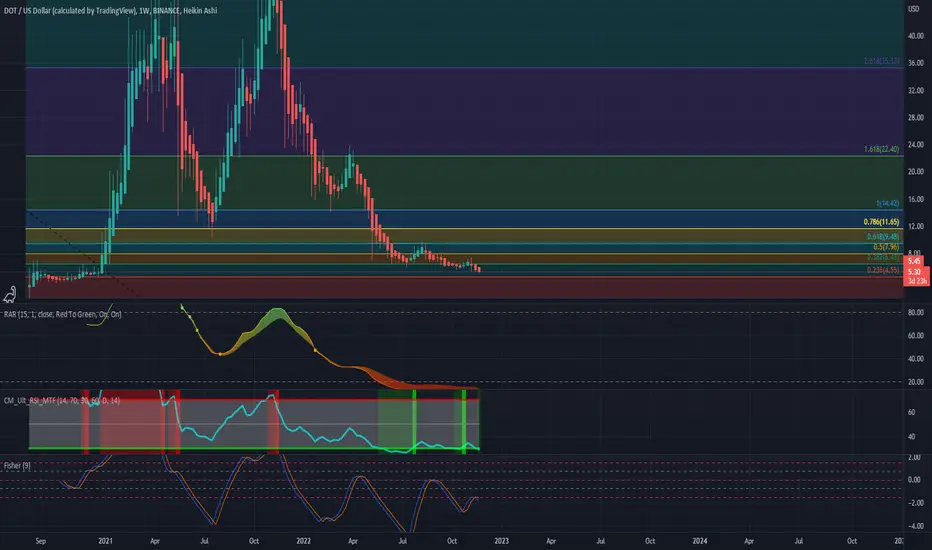
Task: Click the red 5.45 price tag
Action: tap(914, 261)
